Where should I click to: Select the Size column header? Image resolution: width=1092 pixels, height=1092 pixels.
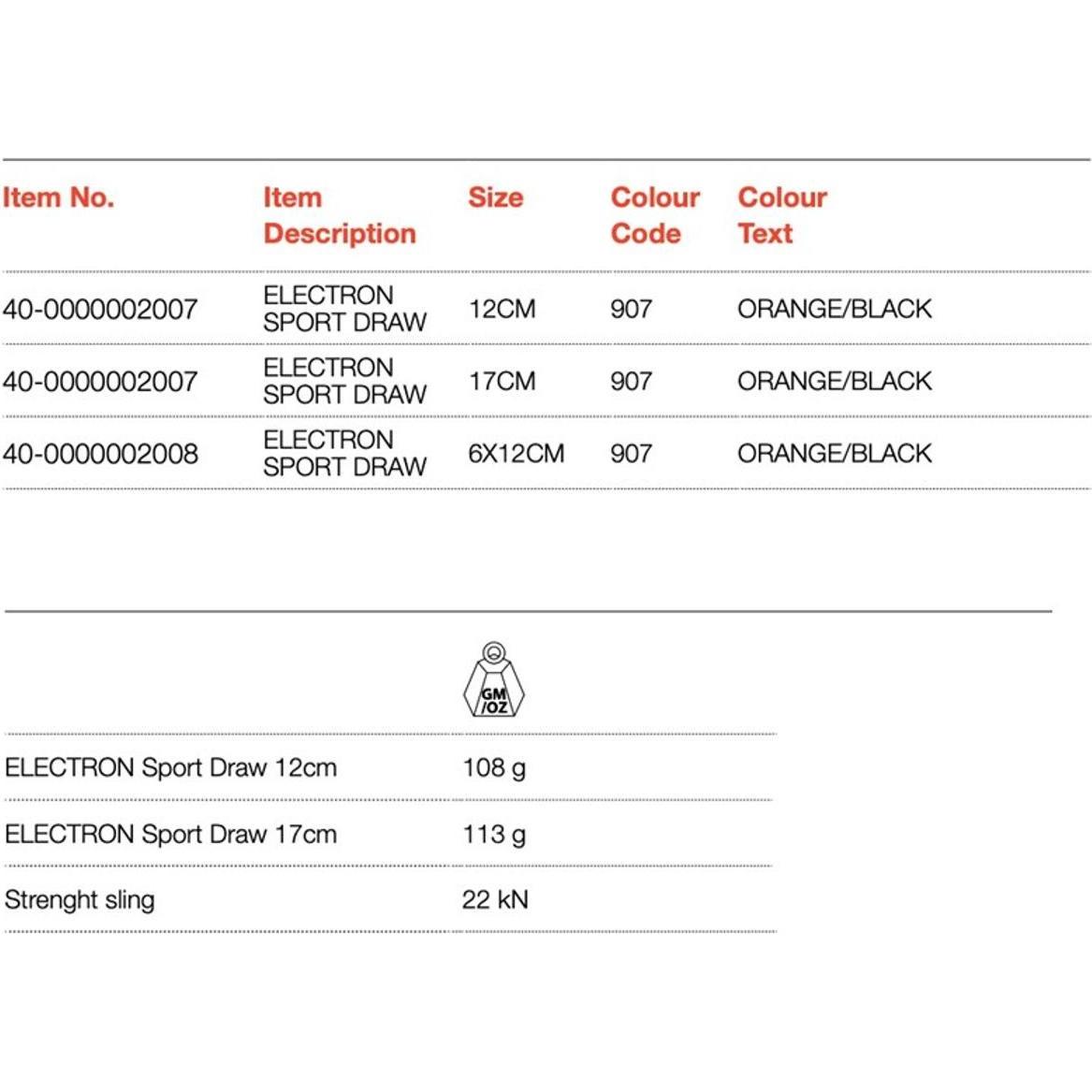click(x=495, y=197)
